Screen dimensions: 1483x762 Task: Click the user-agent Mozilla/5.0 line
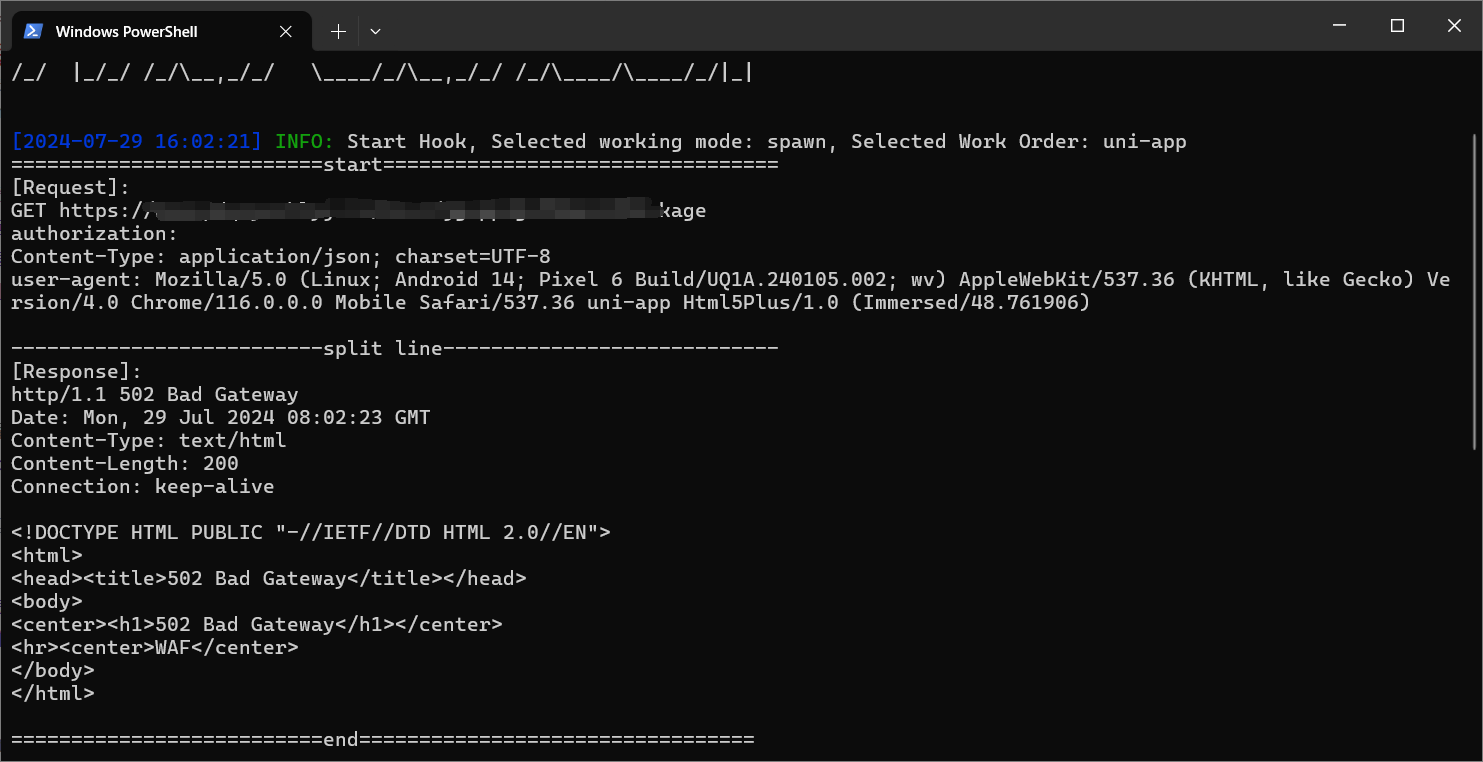[730, 291]
